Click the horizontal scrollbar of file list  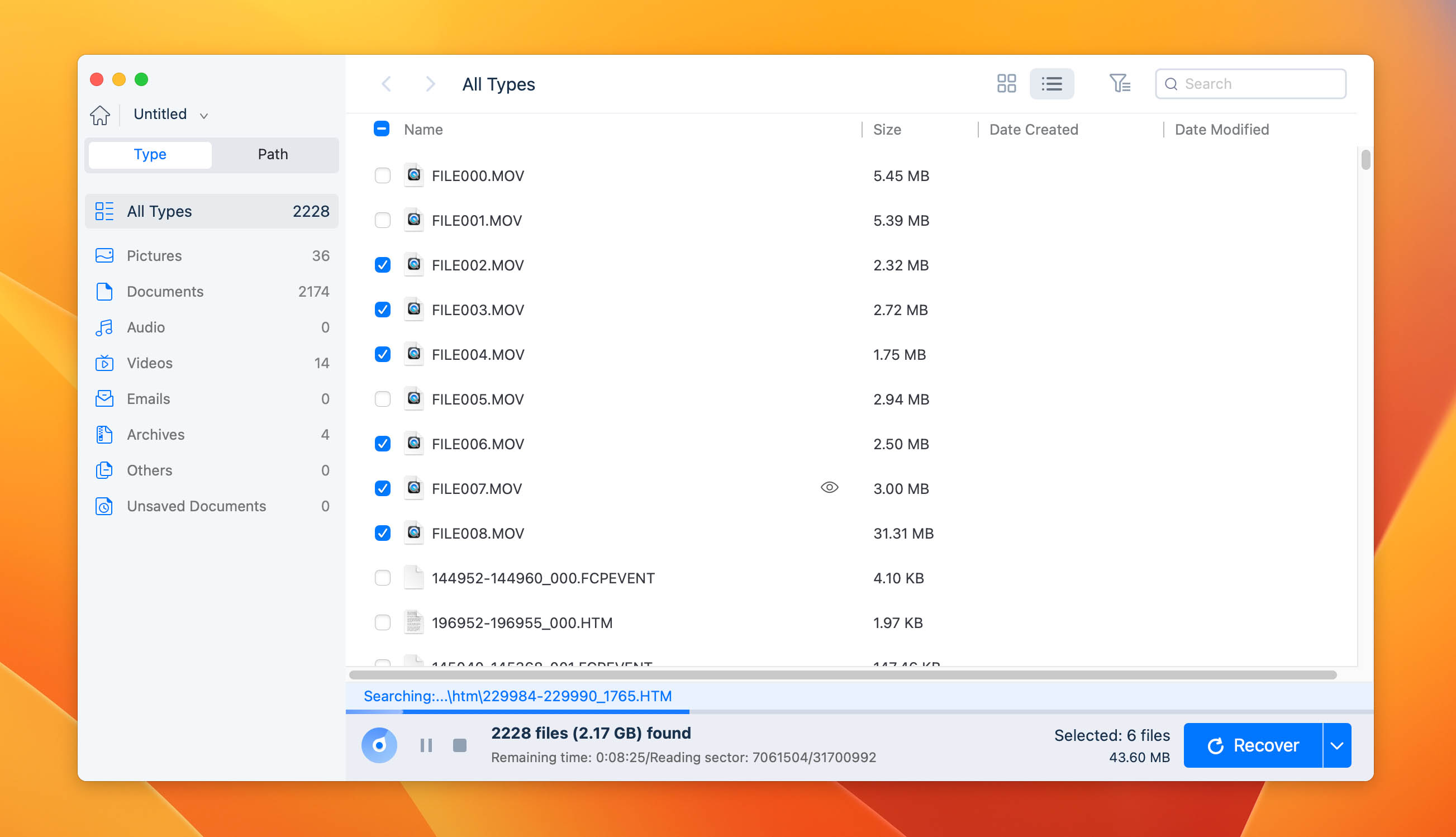[x=843, y=675]
